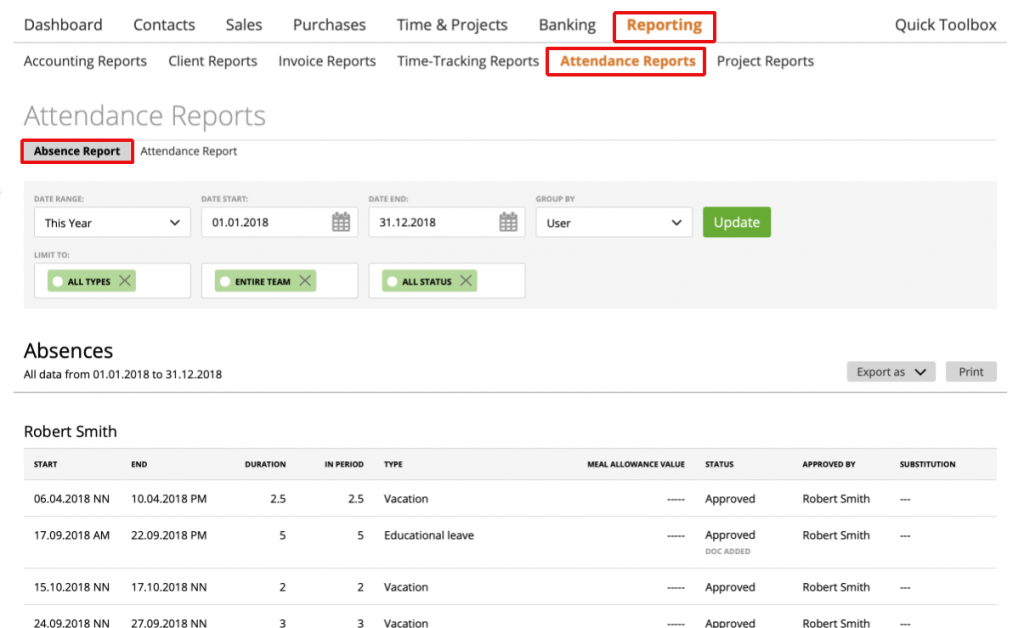The height and width of the screenshot is (628, 1024).
Task: Open the This Year date range selector
Action: [112, 221]
